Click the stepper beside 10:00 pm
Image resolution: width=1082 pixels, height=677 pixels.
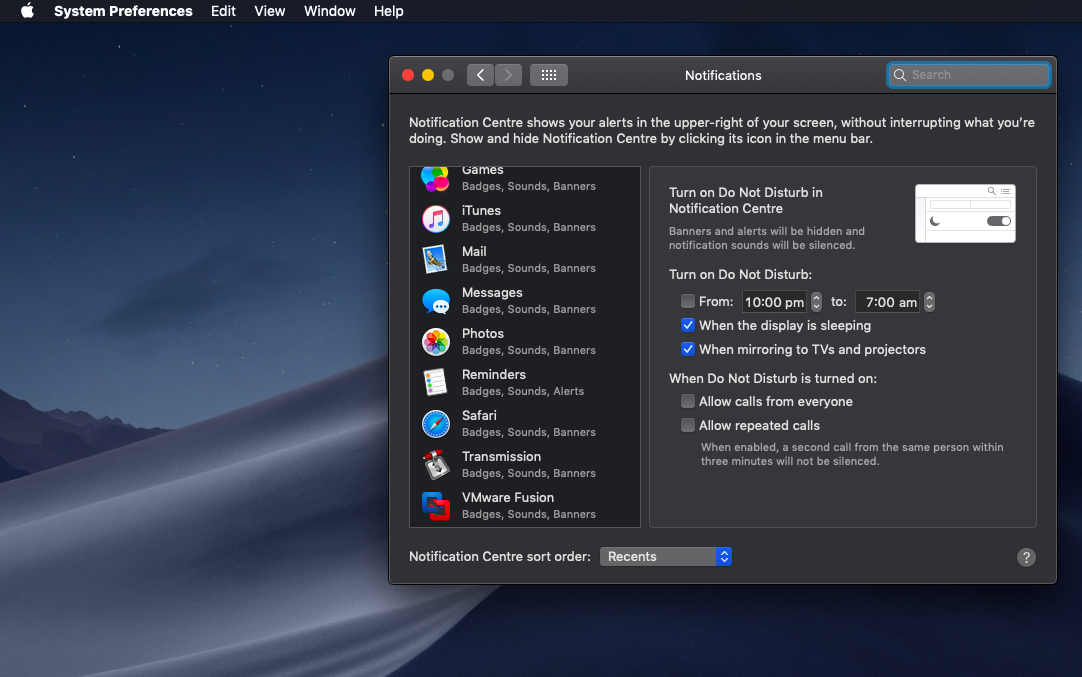click(x=816, y=302)
